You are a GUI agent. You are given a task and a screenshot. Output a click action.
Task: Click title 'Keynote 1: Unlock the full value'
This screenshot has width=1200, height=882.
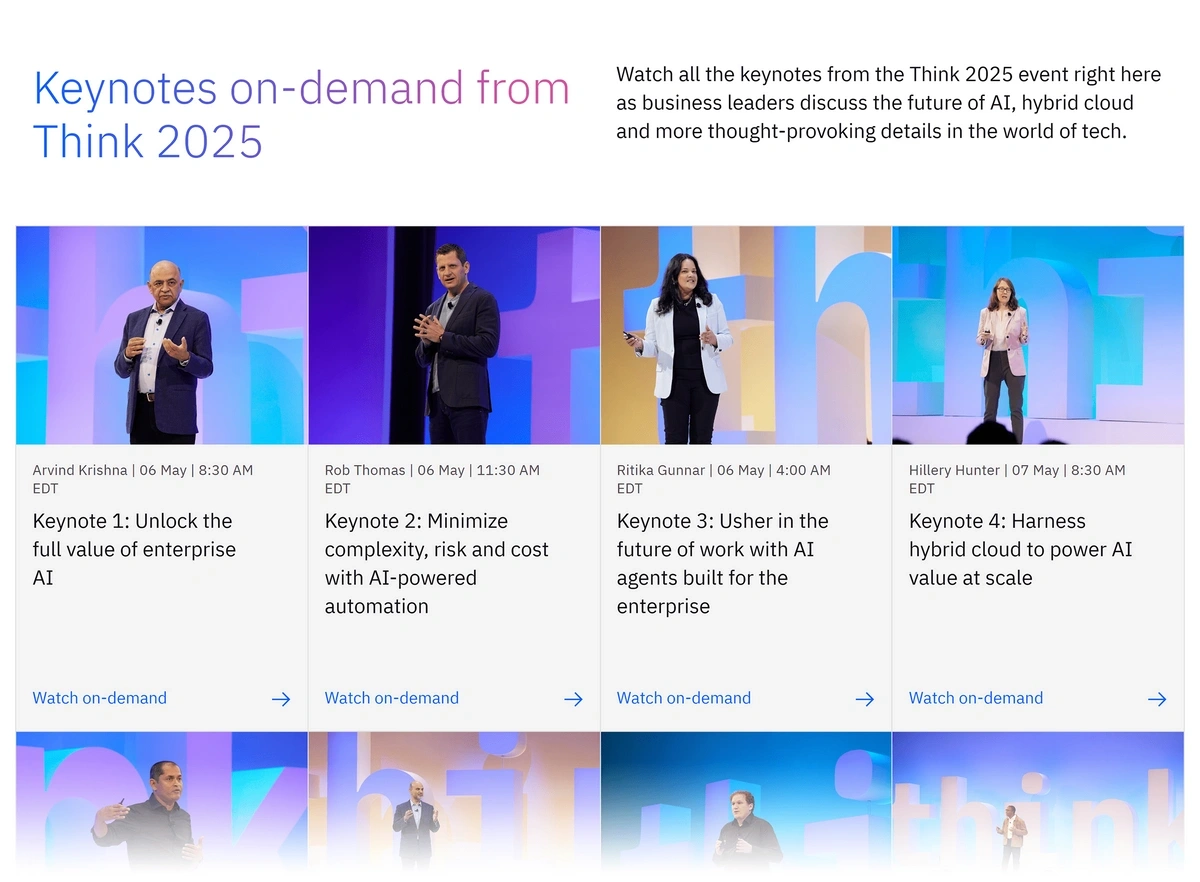(x=134, y=549)
